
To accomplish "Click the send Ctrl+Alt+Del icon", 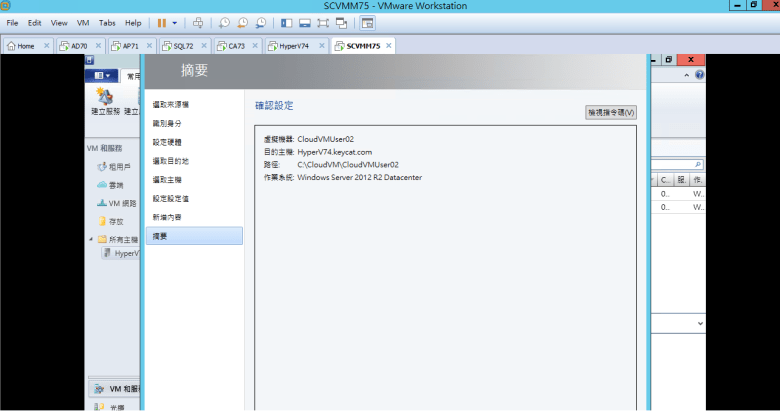I will (197, 22).
